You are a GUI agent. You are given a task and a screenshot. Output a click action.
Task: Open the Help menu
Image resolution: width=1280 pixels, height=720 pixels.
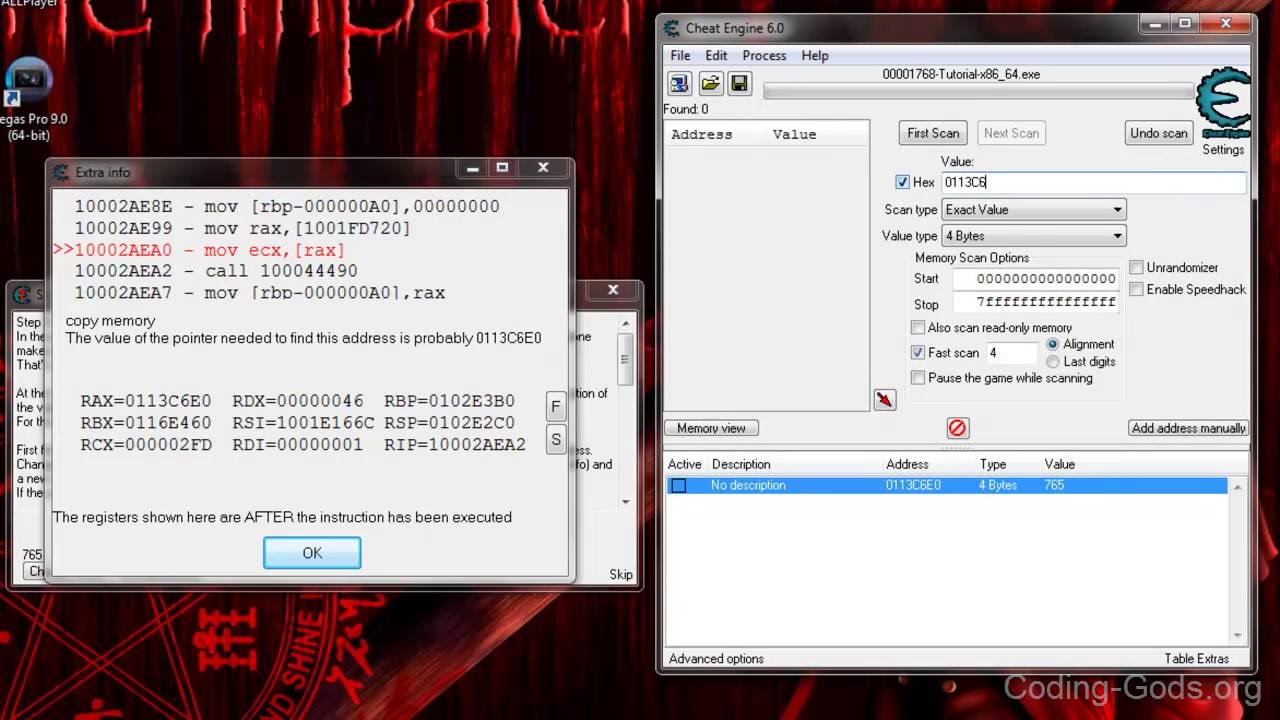(815, 55)
